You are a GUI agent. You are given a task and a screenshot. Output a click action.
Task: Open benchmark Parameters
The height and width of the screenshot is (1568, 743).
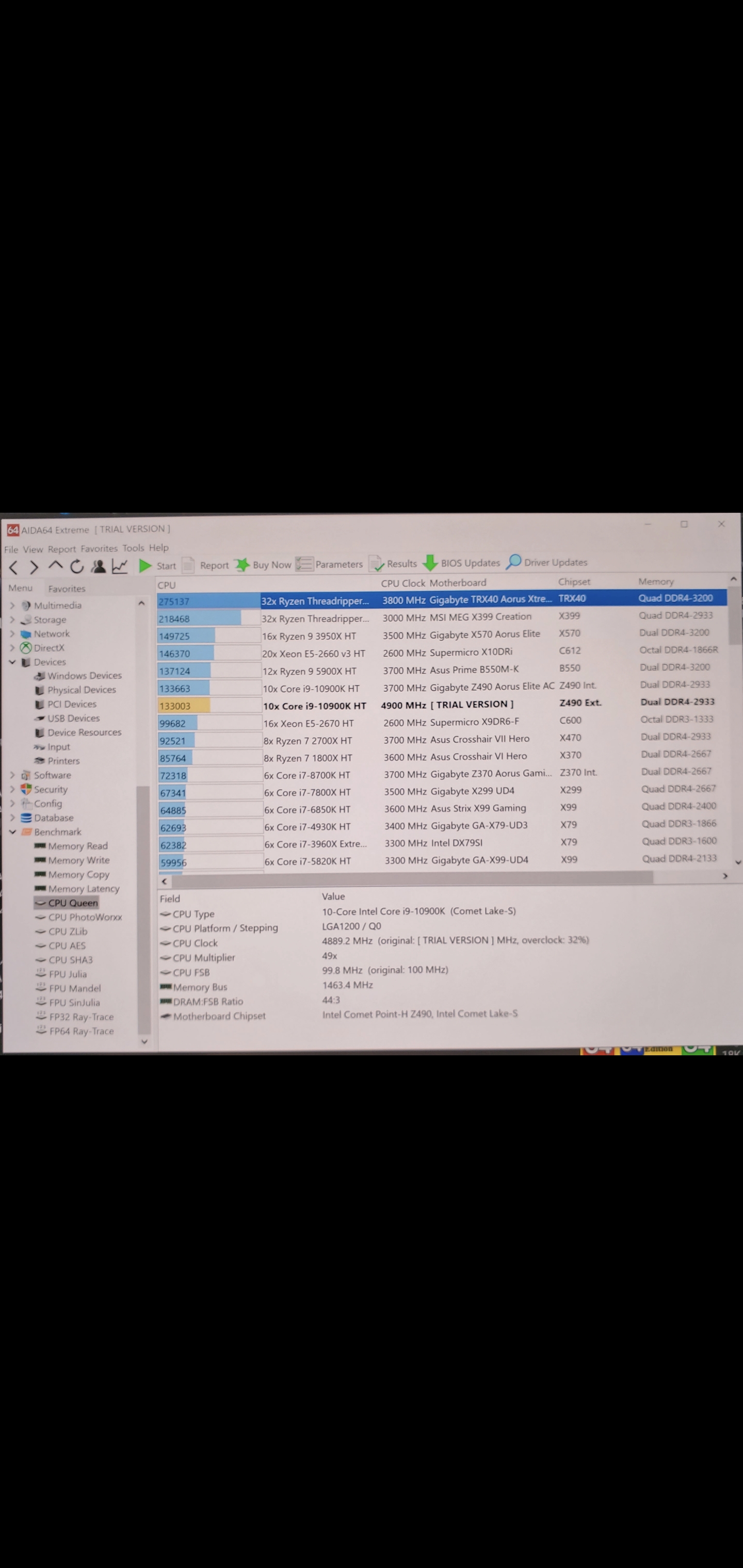click(x=330, y=564)
